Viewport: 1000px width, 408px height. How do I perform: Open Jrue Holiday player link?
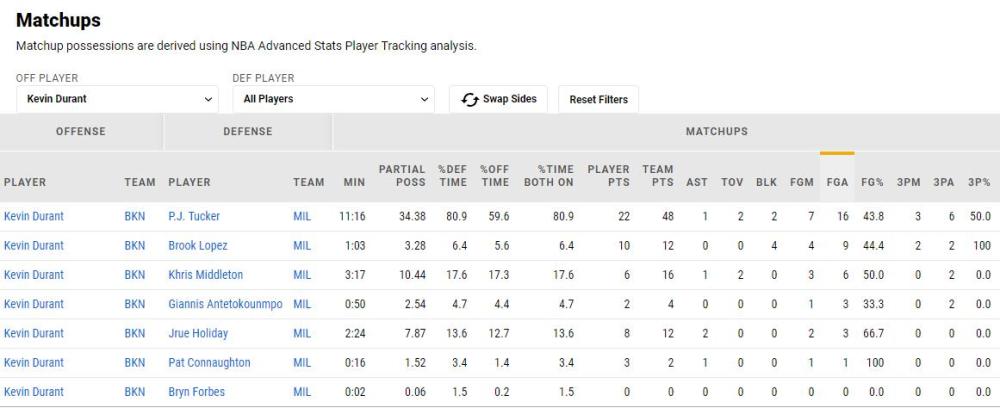tap(198, 333)
